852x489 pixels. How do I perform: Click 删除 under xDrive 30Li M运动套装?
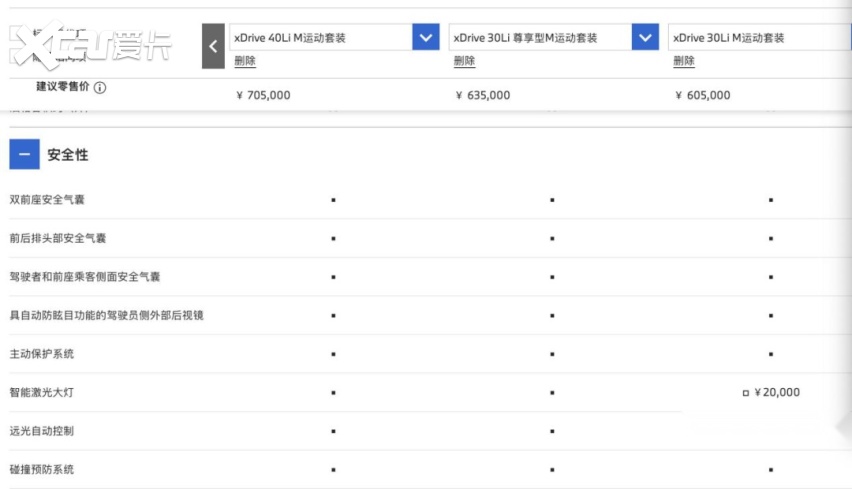click(x=684, y=61)
